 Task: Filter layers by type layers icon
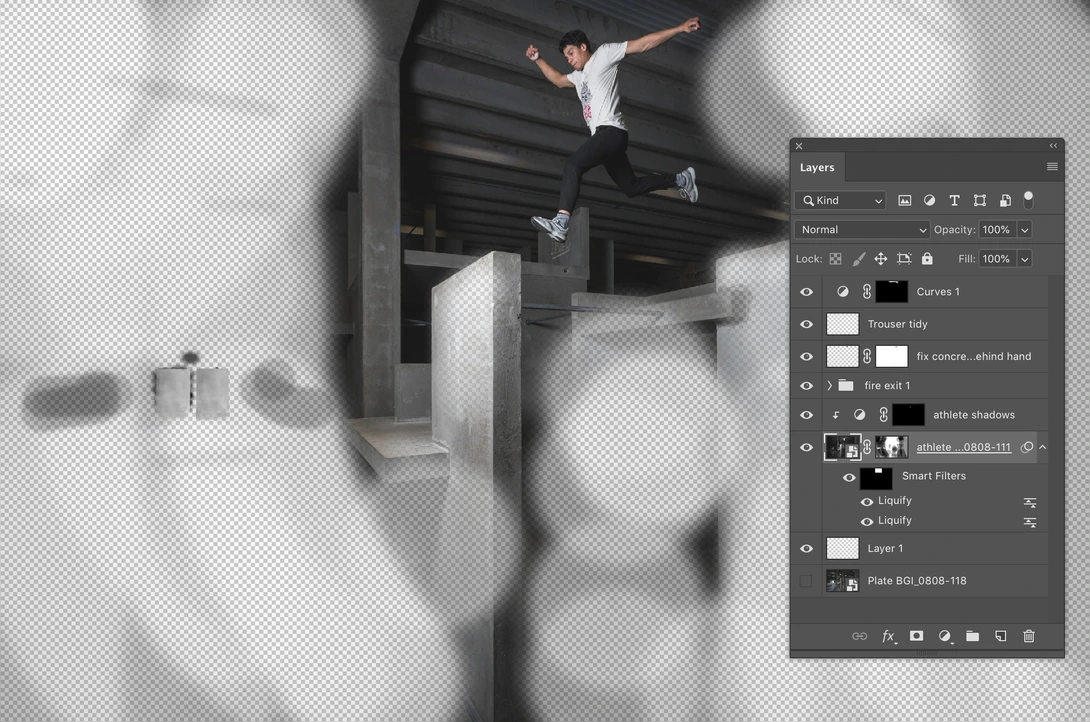click(954, 200)
